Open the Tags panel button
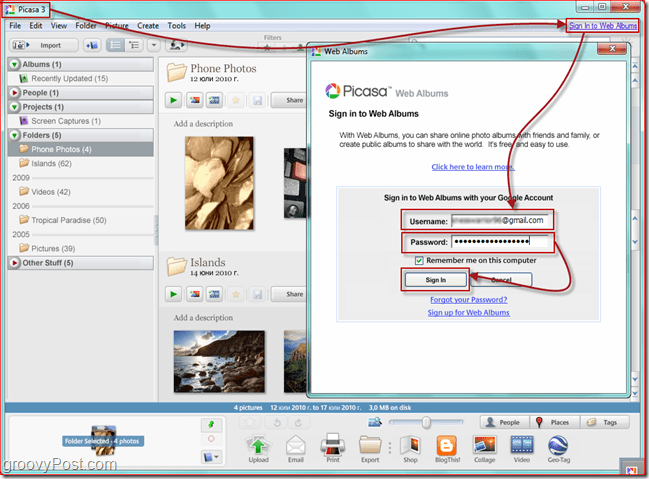This screenshot has width=649, height=479. (605, 422)
